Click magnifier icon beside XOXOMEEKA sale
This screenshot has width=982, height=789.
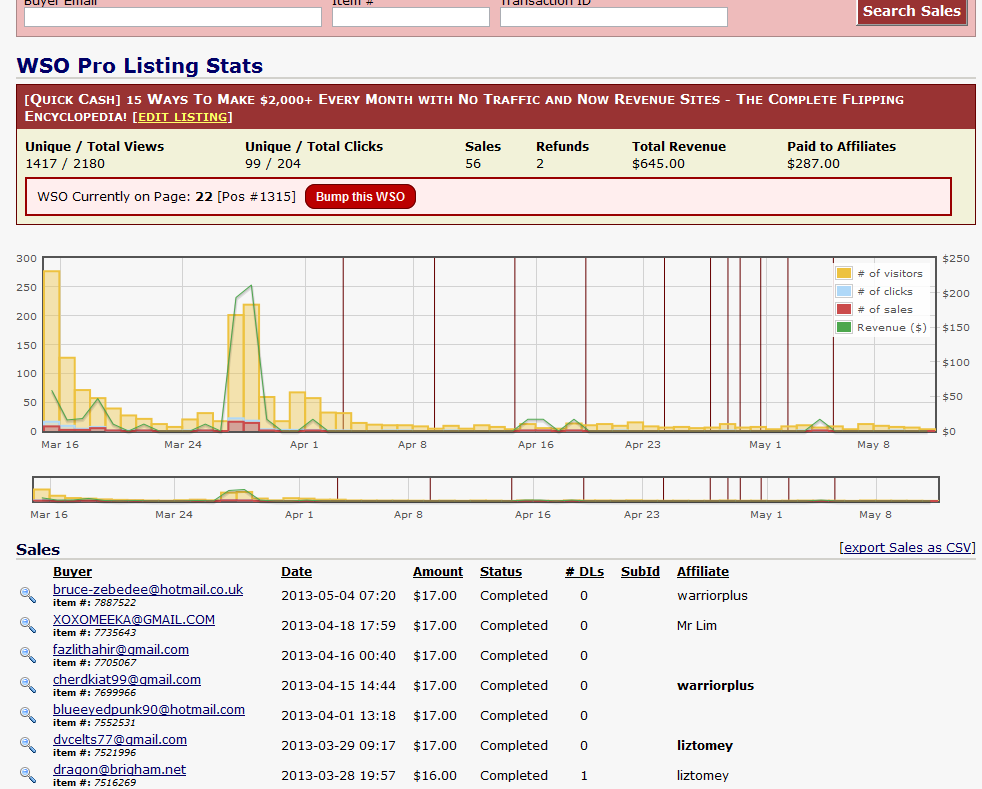pyautogui.click(x=28, y=625)
